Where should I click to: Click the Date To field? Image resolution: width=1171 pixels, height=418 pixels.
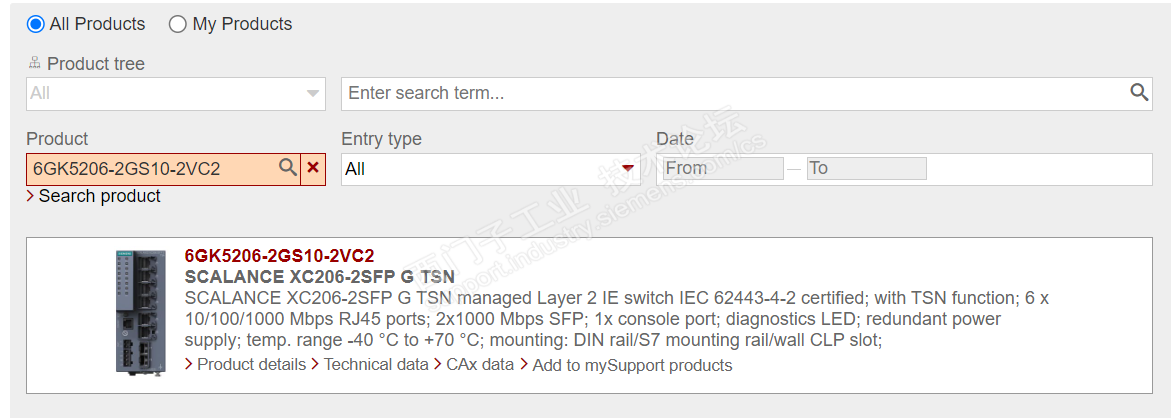866,168
